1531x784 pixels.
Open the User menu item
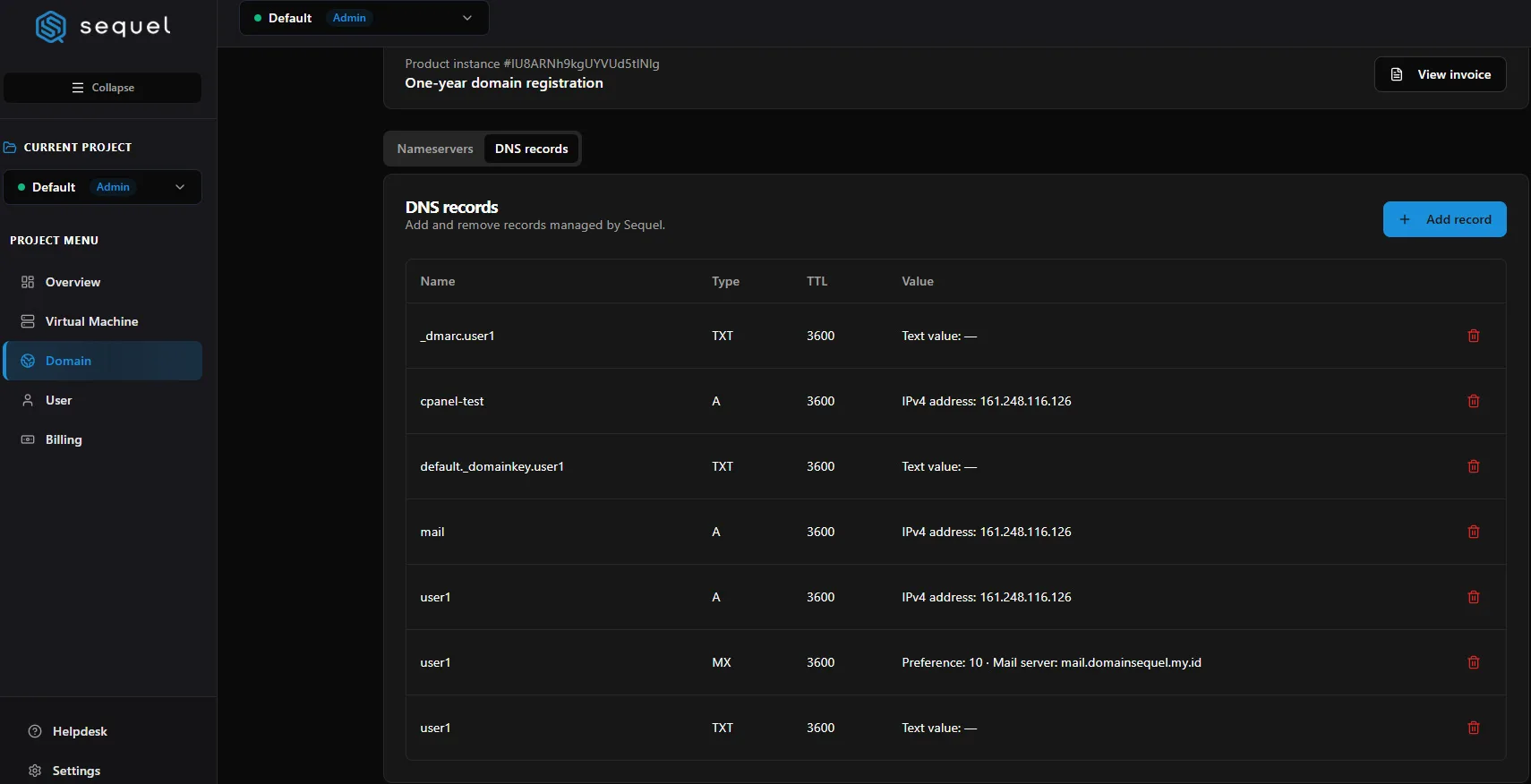pyautogui.click(x=103, y=400)
